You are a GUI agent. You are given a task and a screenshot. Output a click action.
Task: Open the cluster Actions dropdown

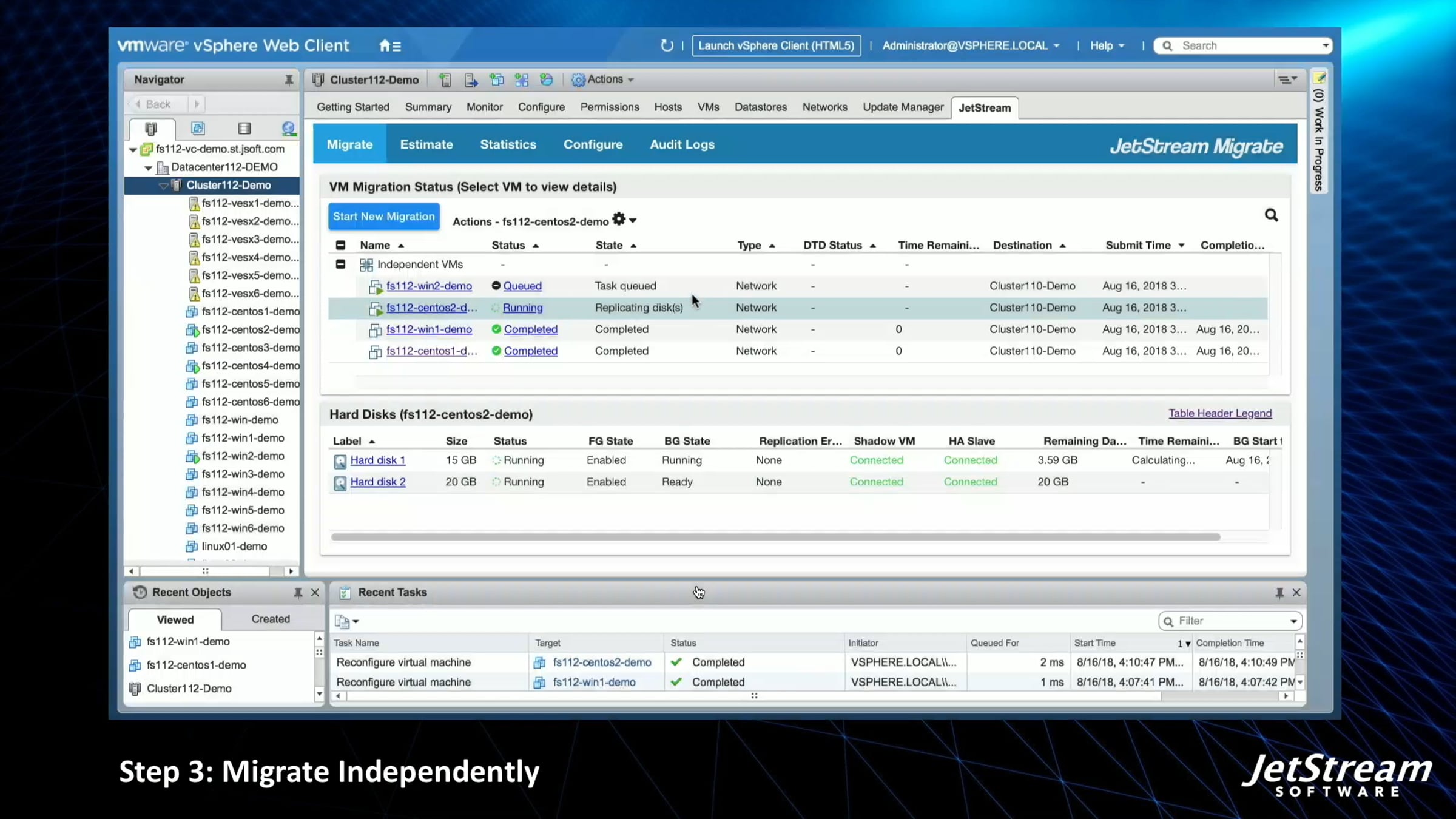pos(603,79)
